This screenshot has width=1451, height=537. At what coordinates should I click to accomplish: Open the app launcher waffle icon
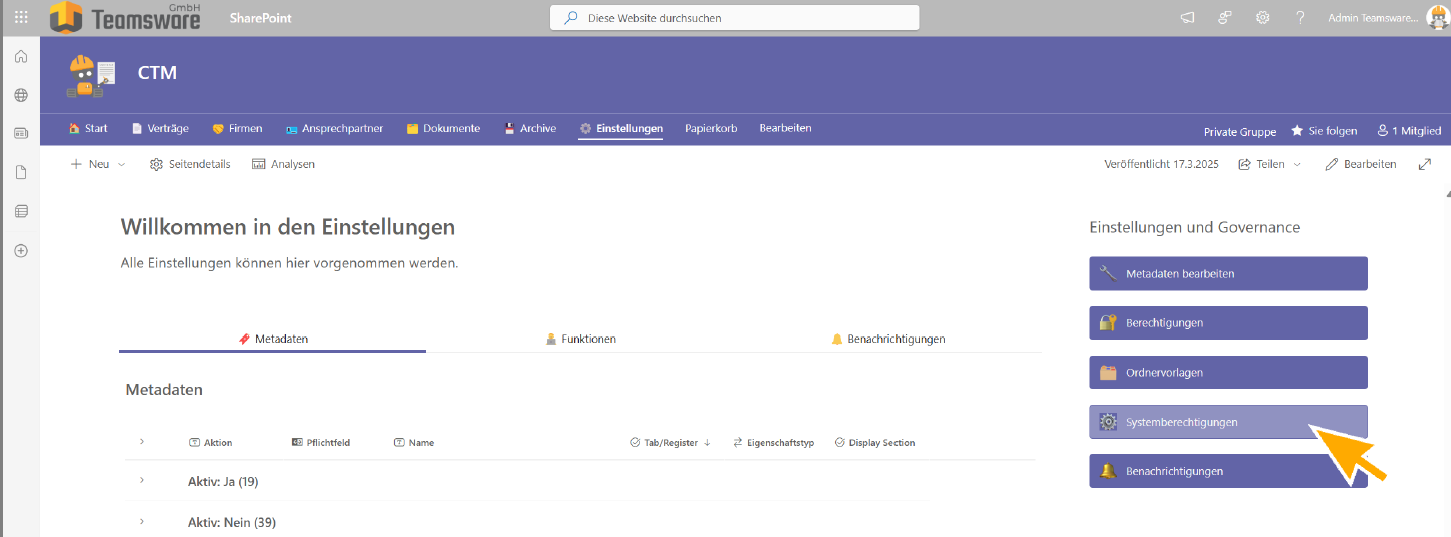tap(21, 18)
